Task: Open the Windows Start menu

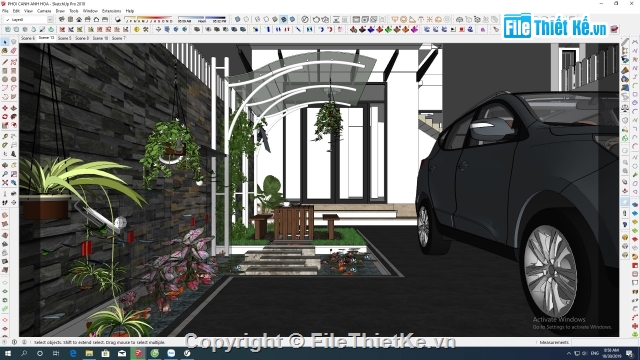Action: tap(8, 353)
